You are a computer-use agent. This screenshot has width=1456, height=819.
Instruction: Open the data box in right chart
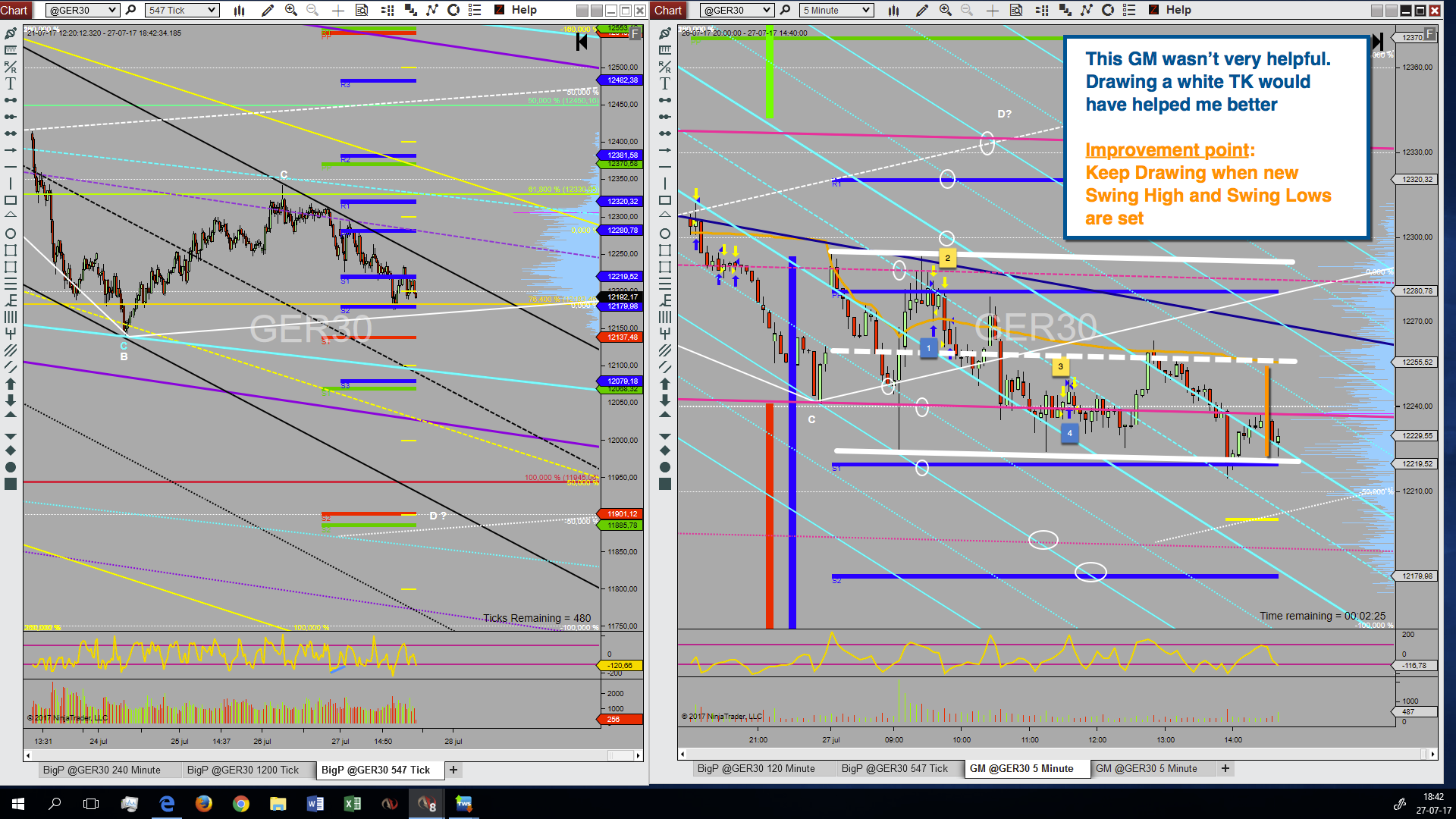point(1016,10)
